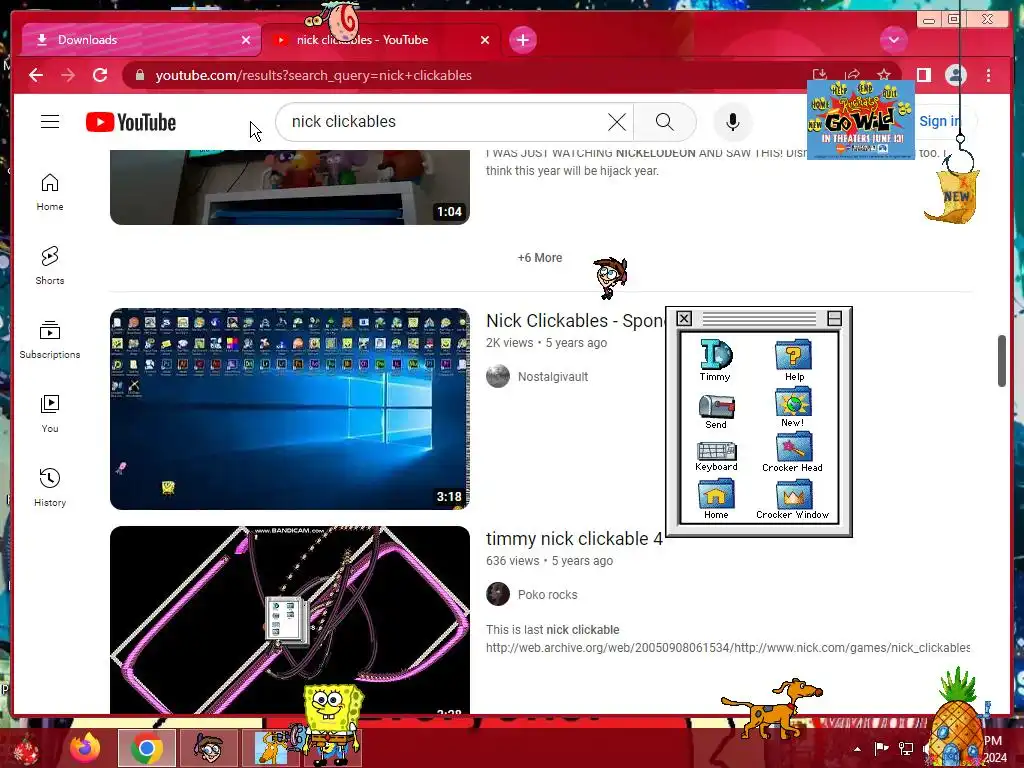Submit search with magnifier button
This screenshot has height=768, width=1024.
[664, 121]
